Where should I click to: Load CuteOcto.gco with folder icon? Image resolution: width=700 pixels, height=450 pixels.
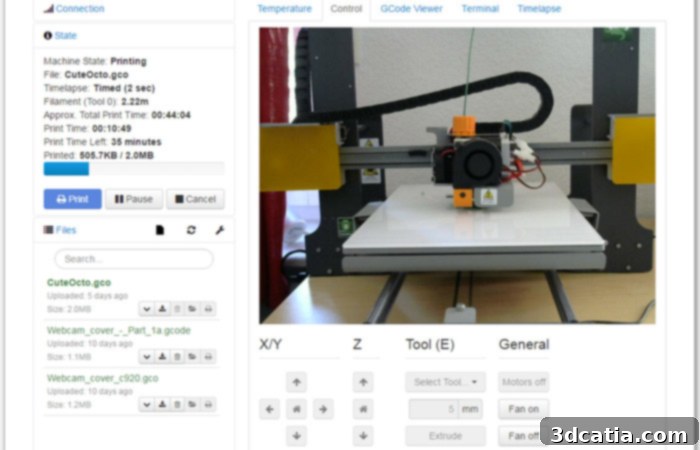[192, 308]
